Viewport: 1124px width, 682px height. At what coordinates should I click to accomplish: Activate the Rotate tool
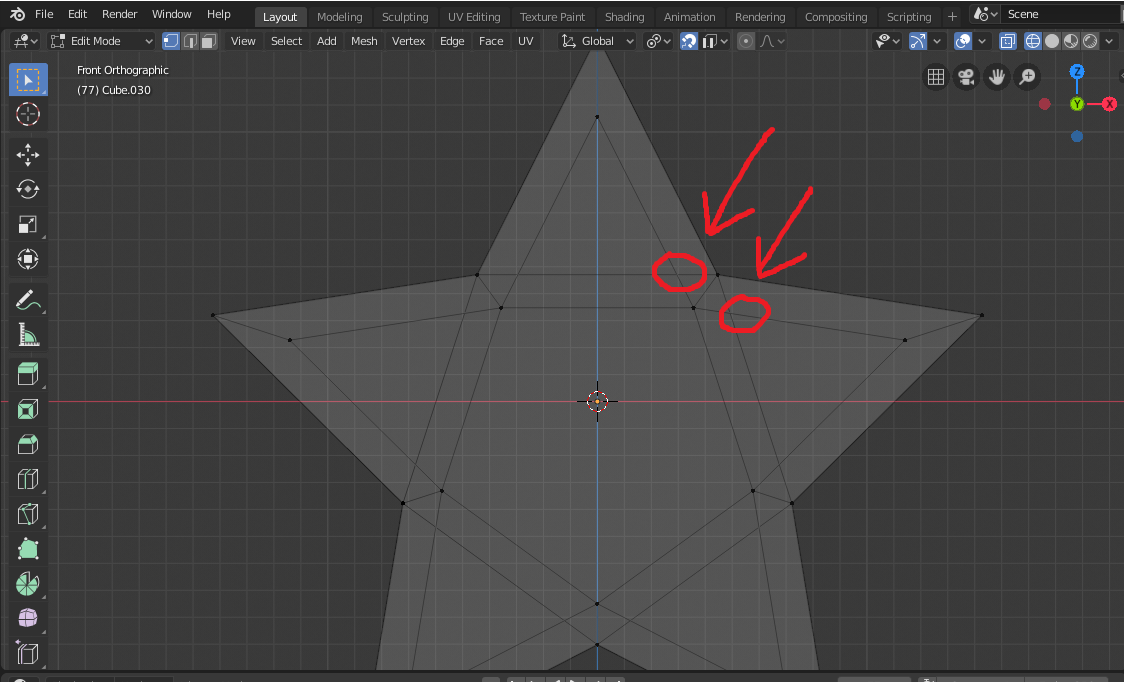(28, 189)
